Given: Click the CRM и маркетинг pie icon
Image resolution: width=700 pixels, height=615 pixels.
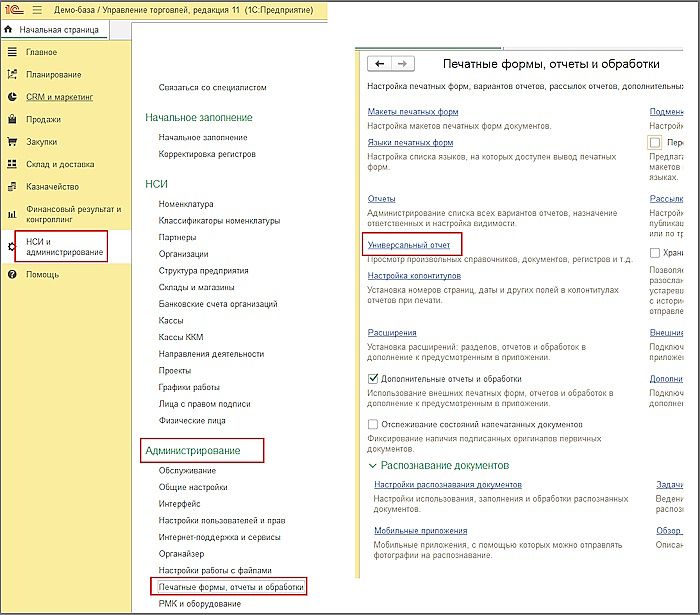Looking at the screenshot, I should tap(12, 96).
